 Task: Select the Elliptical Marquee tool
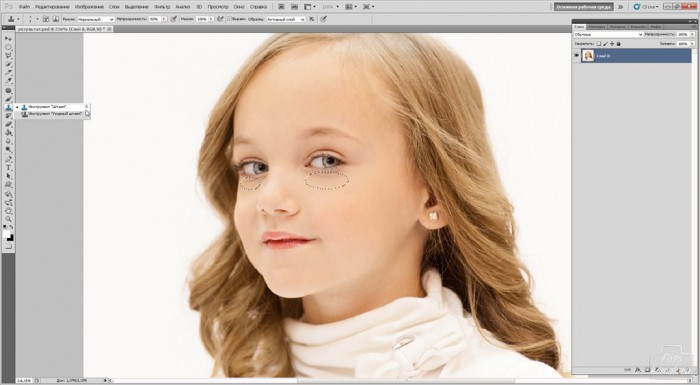pos(8,47)
